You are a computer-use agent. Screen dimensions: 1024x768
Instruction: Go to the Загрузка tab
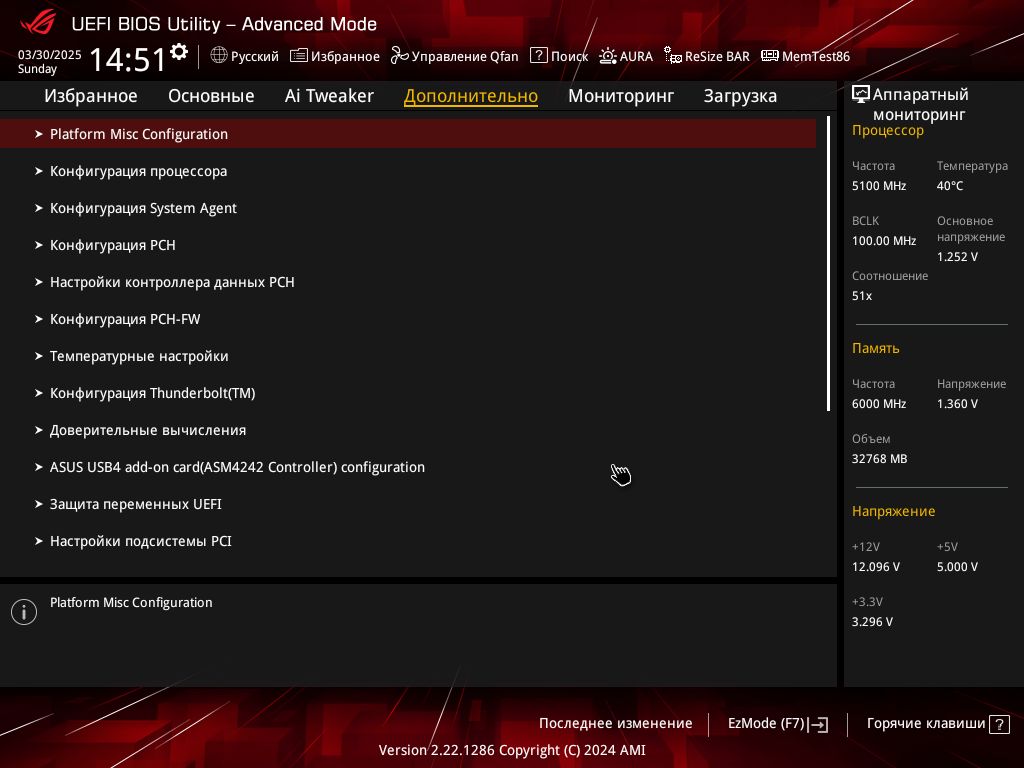pyautogui.click(x=740, y=96)
